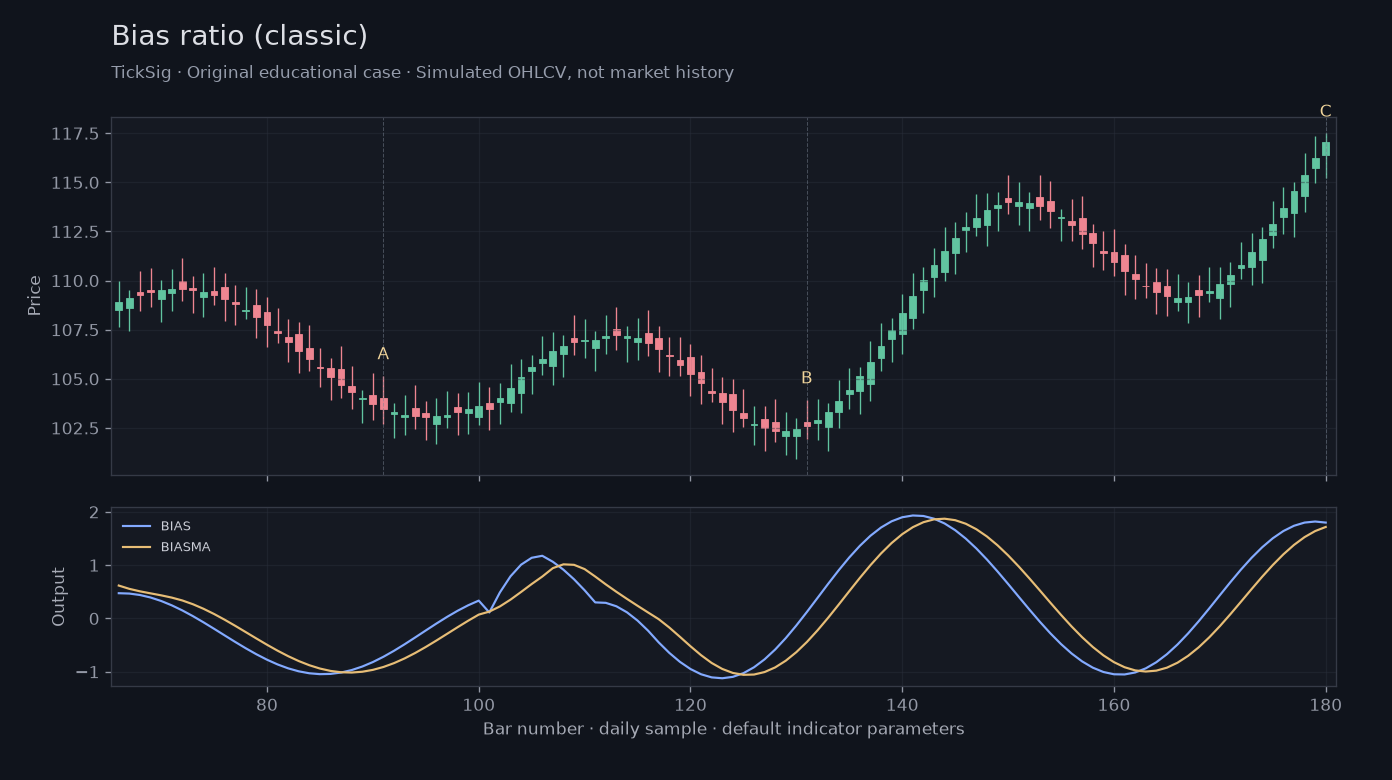
Task: Click x-axis tick label 120
Action: 690,703
